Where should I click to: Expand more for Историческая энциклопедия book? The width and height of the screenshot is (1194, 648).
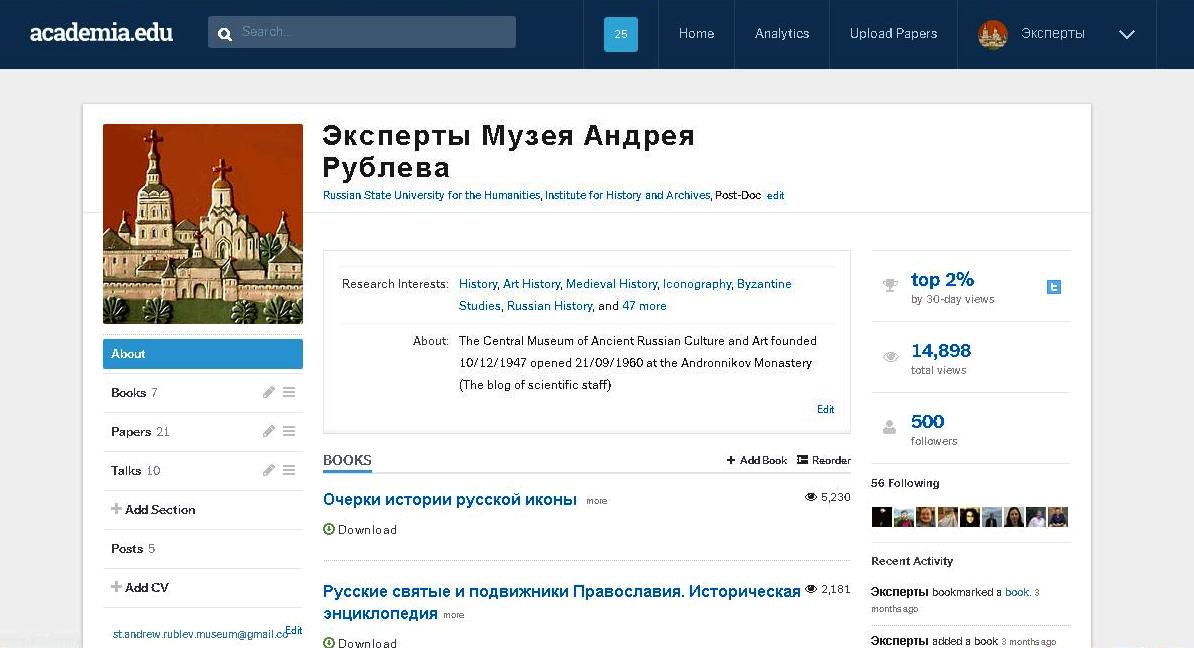(x=453, y=615)
